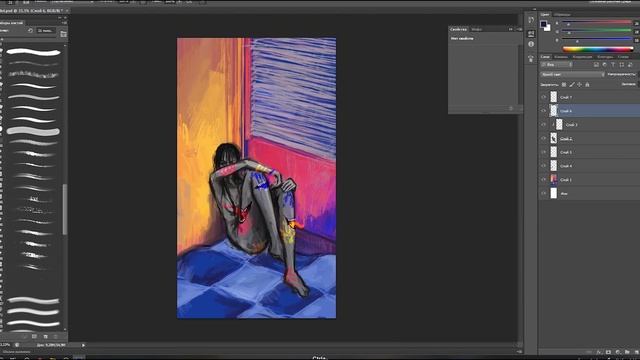The width and height of the screenshot is (640, 360).
Task: Lock layer position with move icon
Action: point(579,84)
